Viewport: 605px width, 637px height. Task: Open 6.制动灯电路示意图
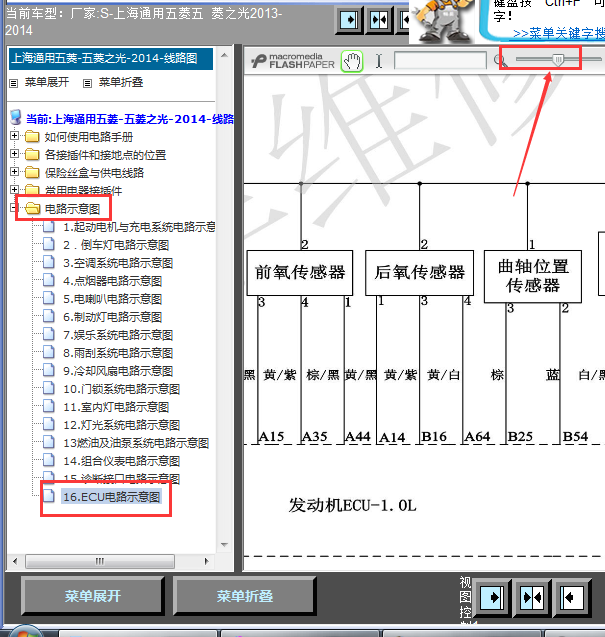[x=113, y=316]
